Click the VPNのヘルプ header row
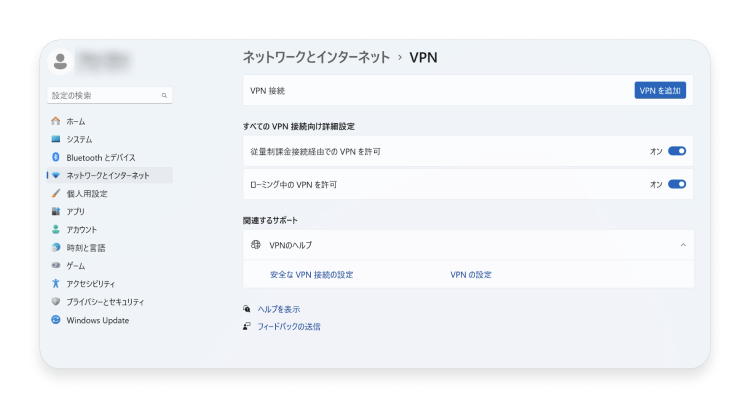This screenshot has height=409, width=750. tap(468, 245)
